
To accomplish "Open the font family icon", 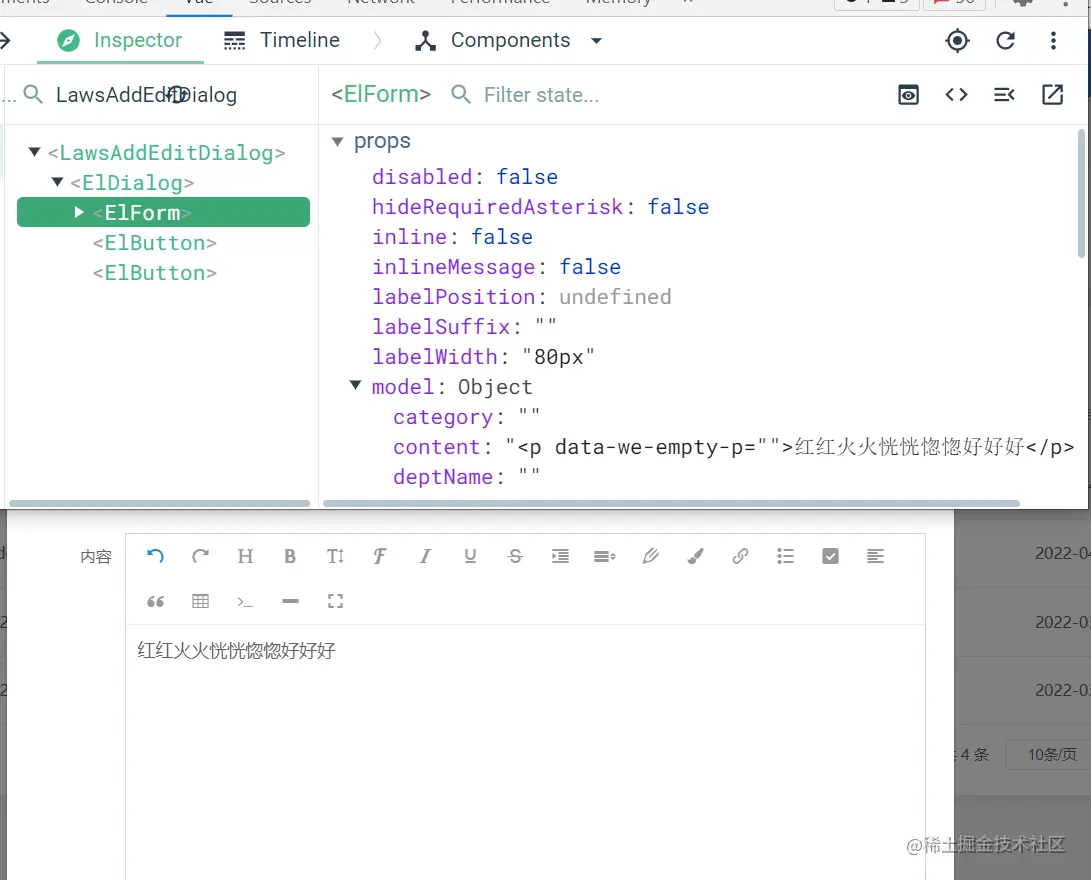I will [x=380, y=556].
